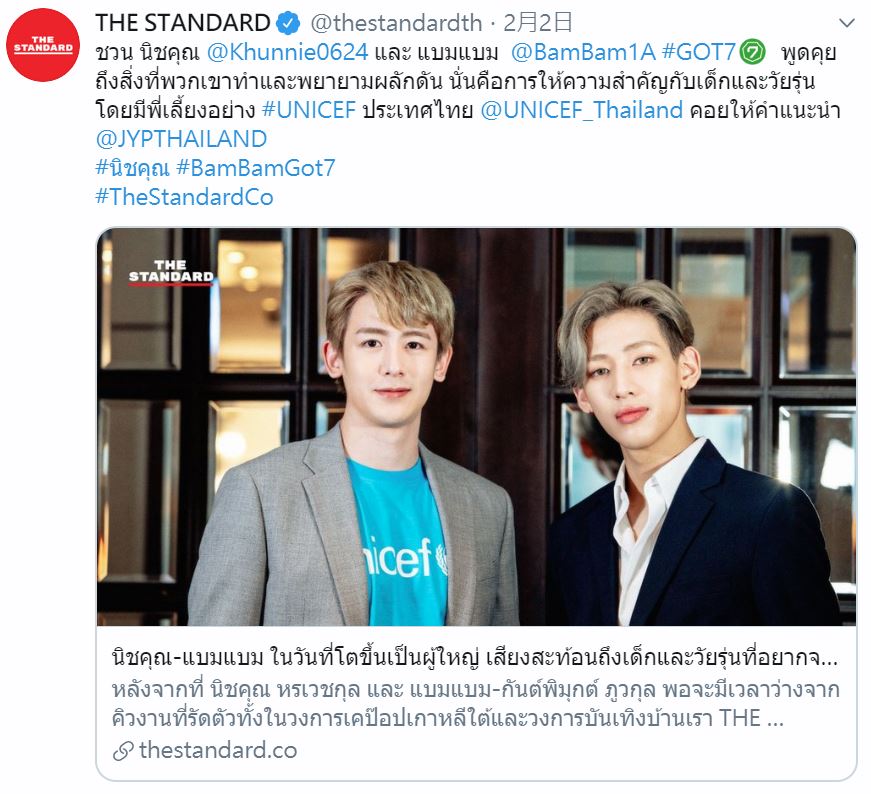Viewport: 871px width, 794px height.
Task: Click the link chain icon beside thestandard.co
Action: point(123,751)
